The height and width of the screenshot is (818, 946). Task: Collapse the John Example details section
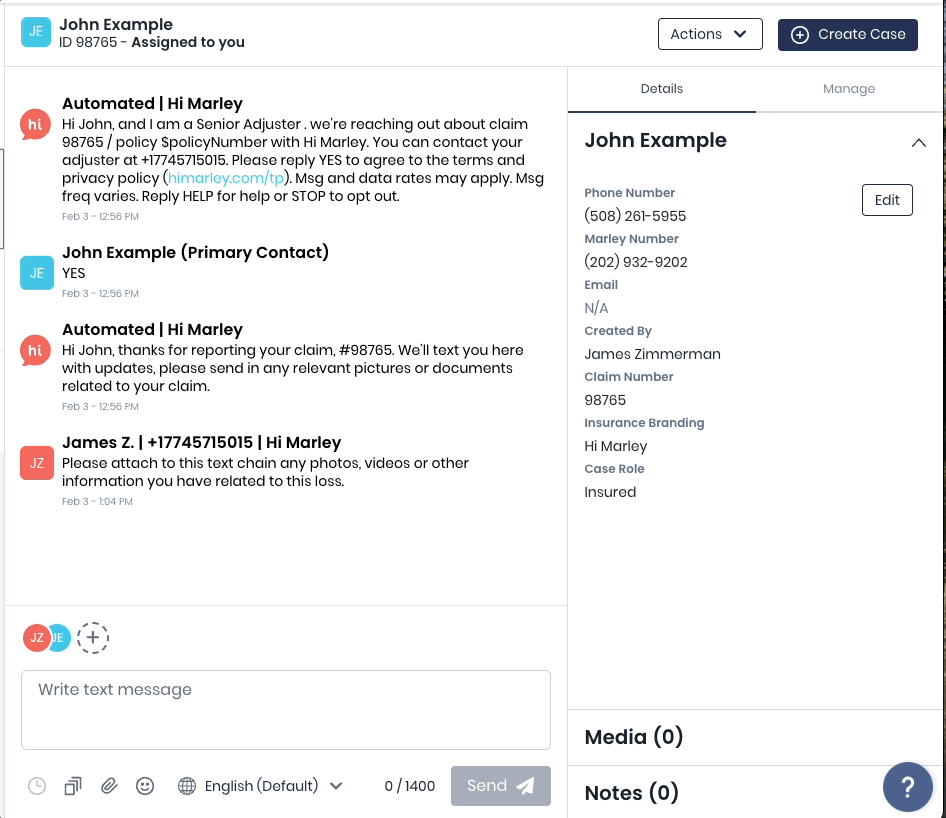918,142
